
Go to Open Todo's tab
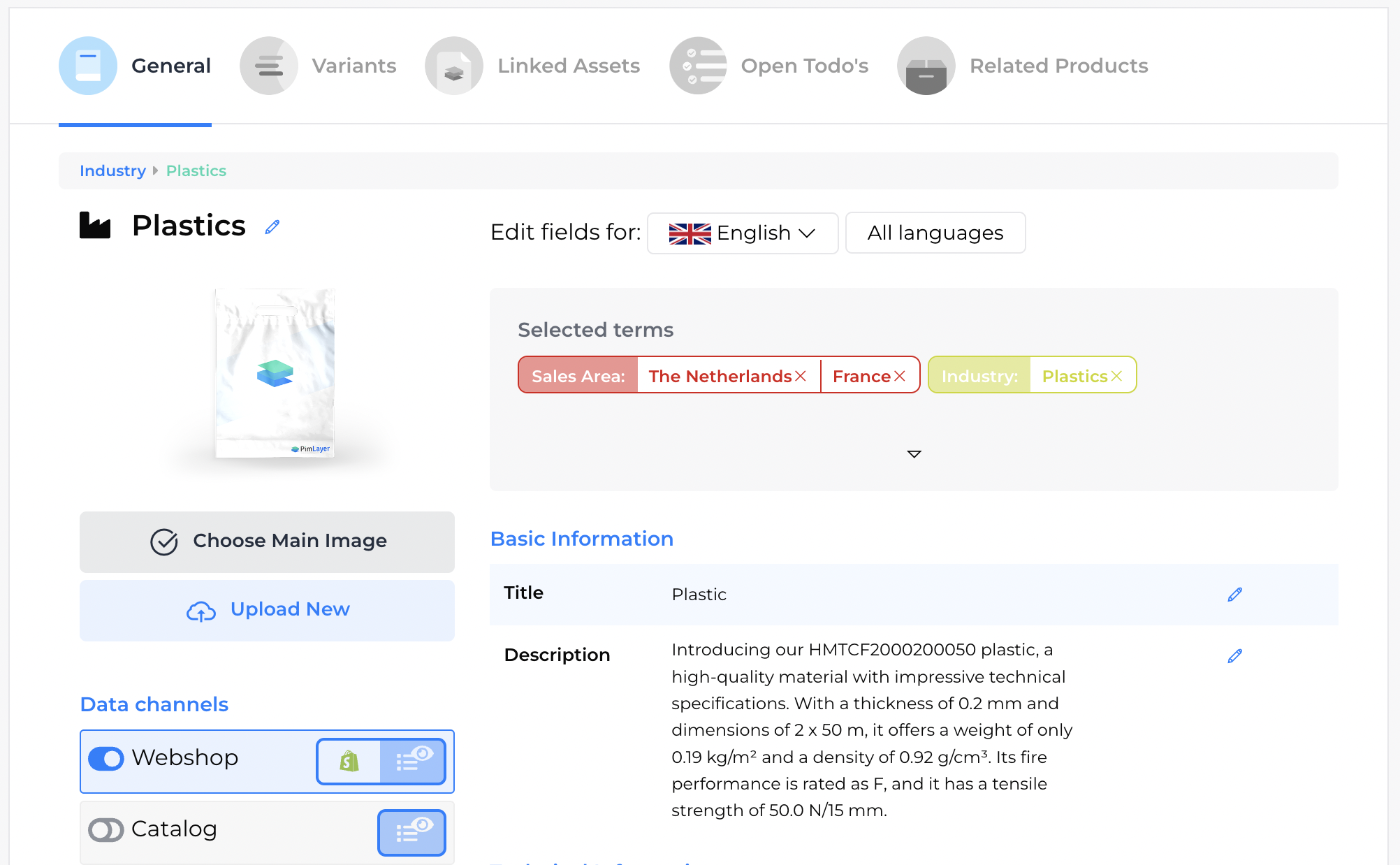coord(769,66)
